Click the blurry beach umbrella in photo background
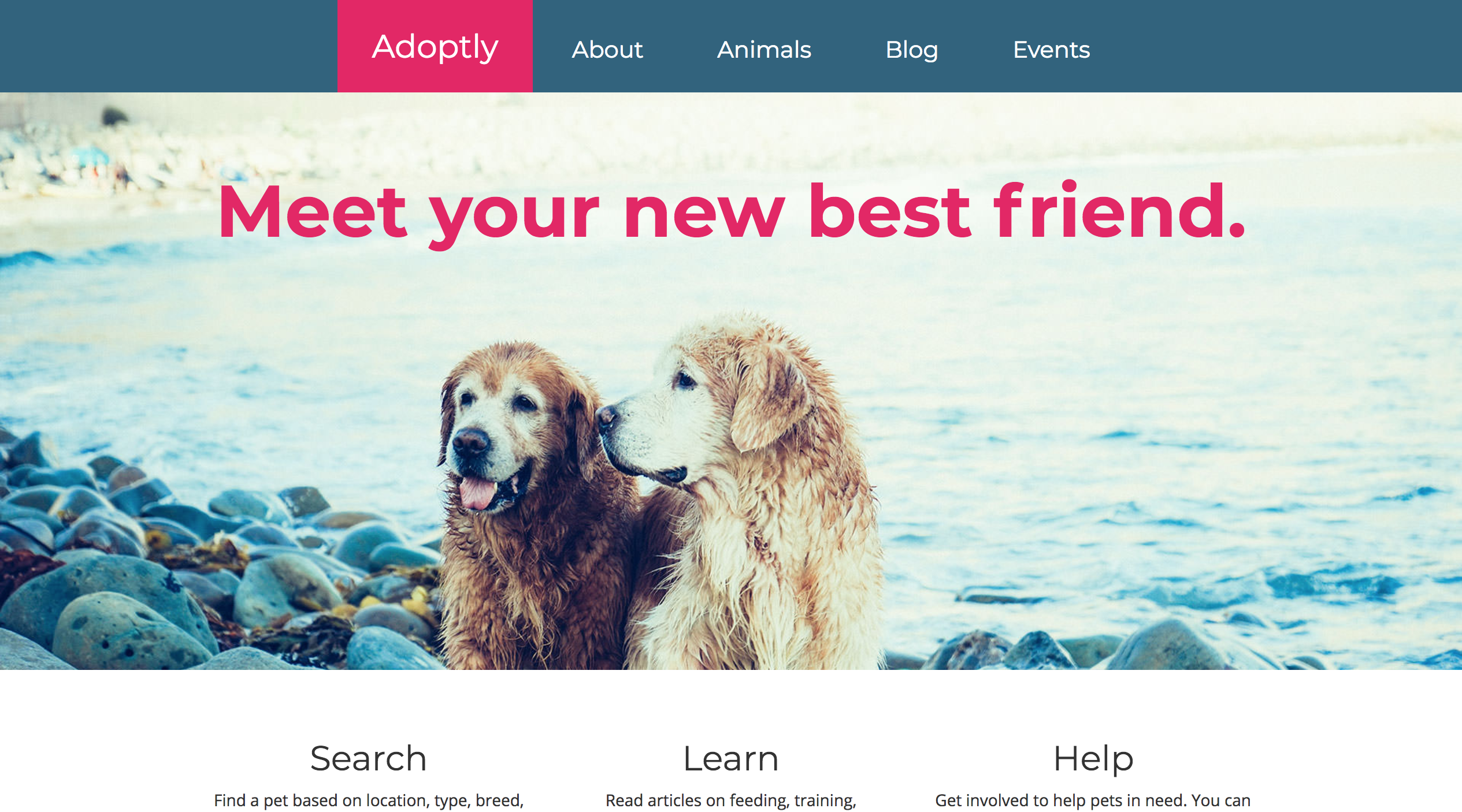The width and height of the screenshot is (1462, 812). (x=90, y=155)
